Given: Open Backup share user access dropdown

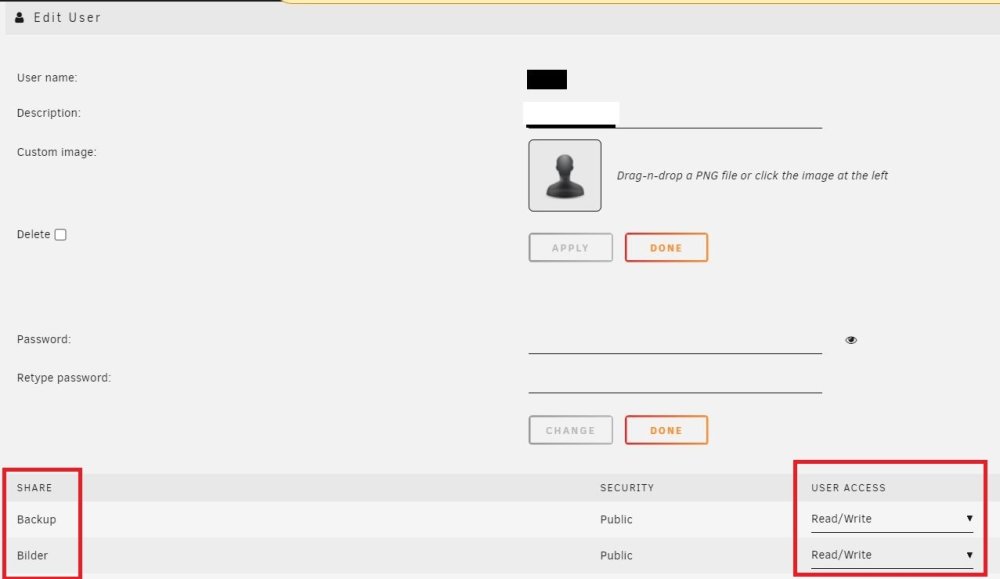Looking at the screenshot, I should (x=892, y=519).
